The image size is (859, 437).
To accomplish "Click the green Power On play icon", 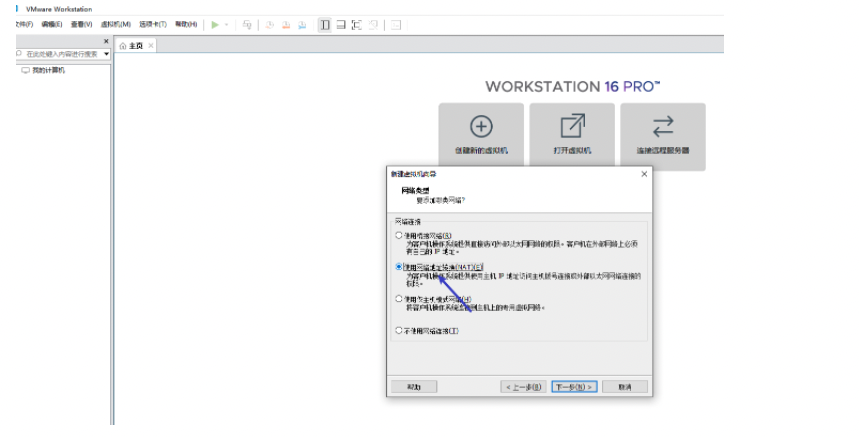I will pos(214,24).
